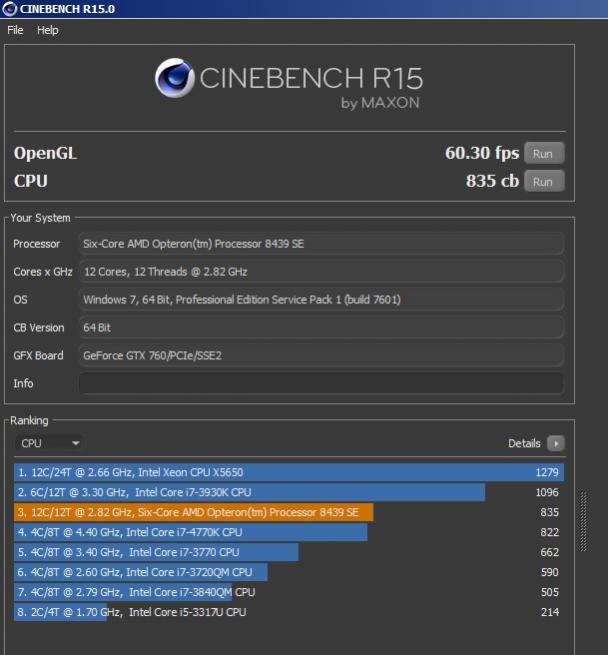Select ranking row Intel Core i7-3720QM
The height and width of the screenshot is (655, 608).
(x=289, y=572)
